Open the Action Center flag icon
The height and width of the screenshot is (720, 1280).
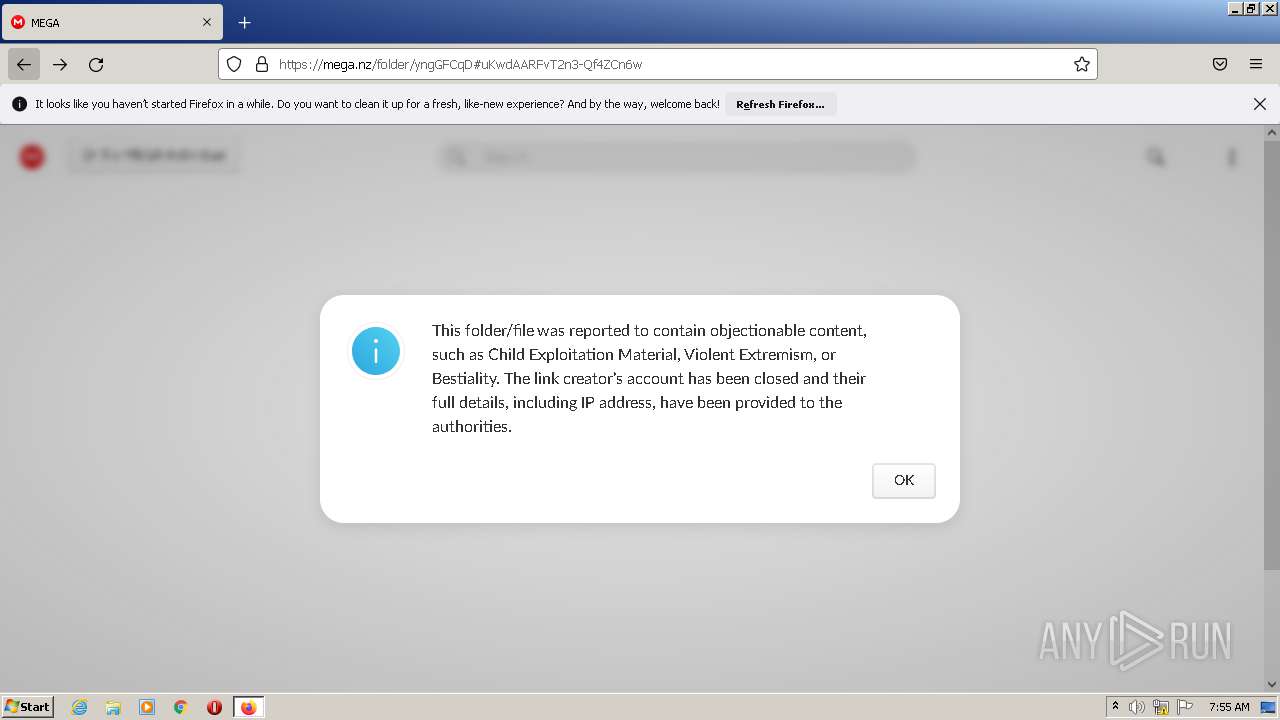[1185, 707]
